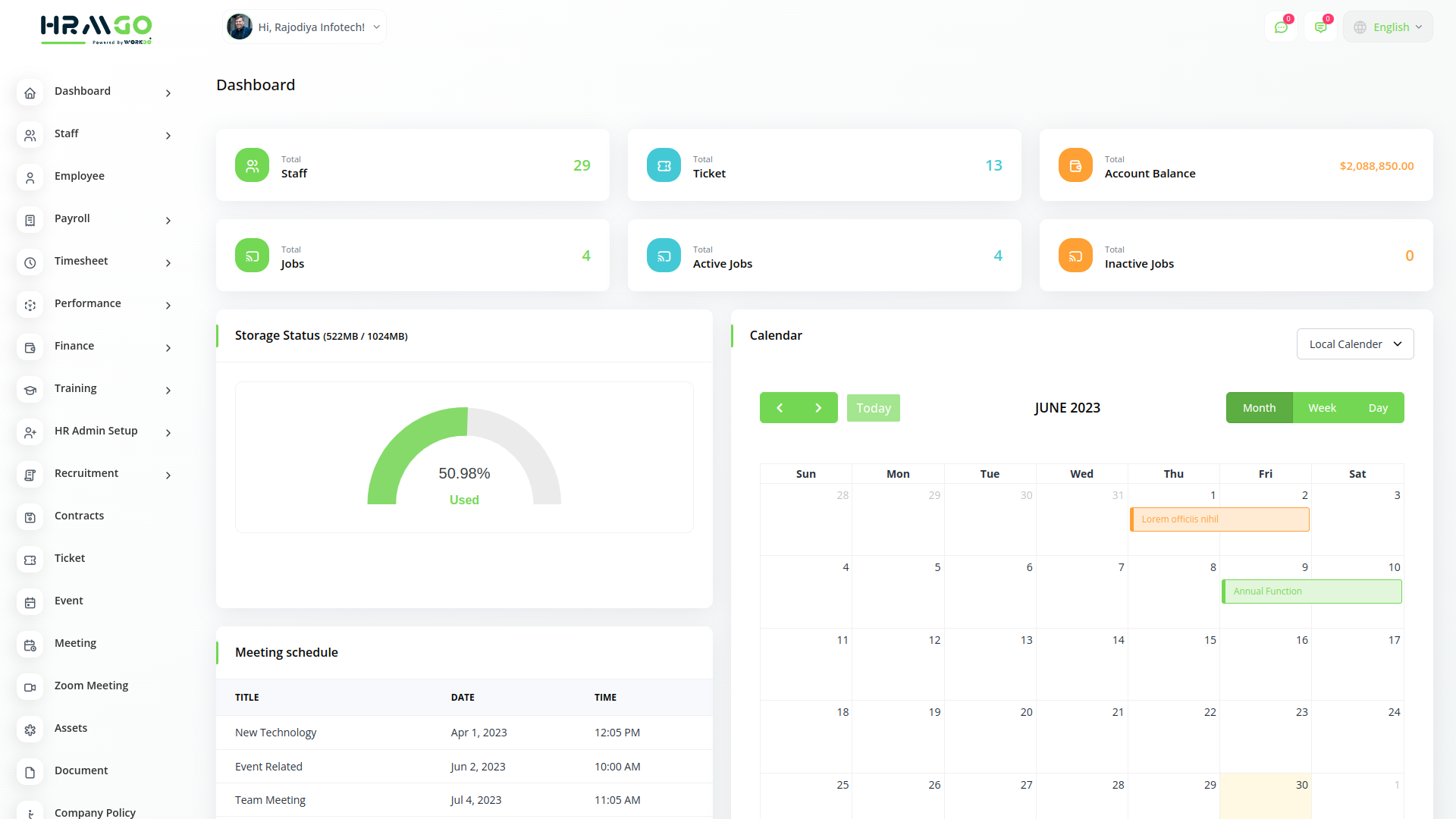Click the Contracts sidebar icon
This screenshot has height=819, width=1456.
click(x=30, y=517)
